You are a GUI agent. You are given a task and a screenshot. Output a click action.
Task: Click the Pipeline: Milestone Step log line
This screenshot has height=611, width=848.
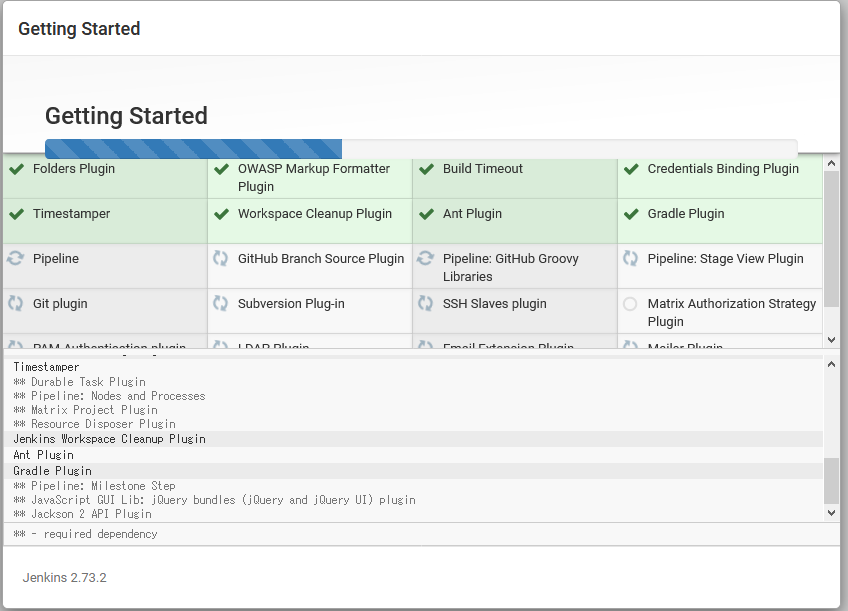[x=94, y=486]
